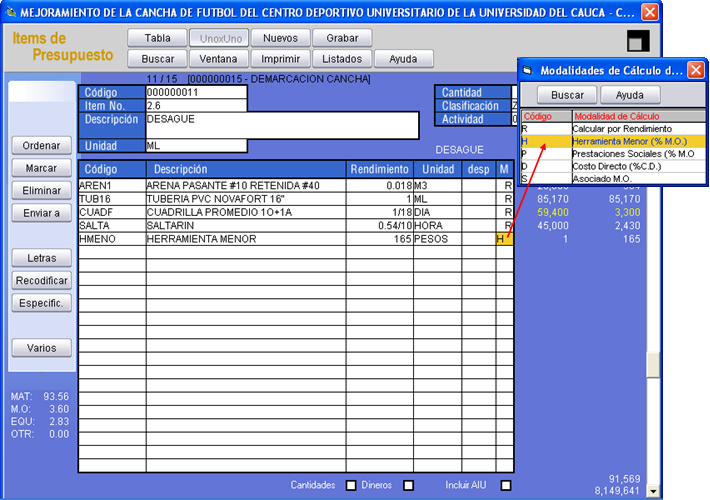Click the highlighted H modality cell
This screenshot has width=710, height=500.
(x=504, y=239)
